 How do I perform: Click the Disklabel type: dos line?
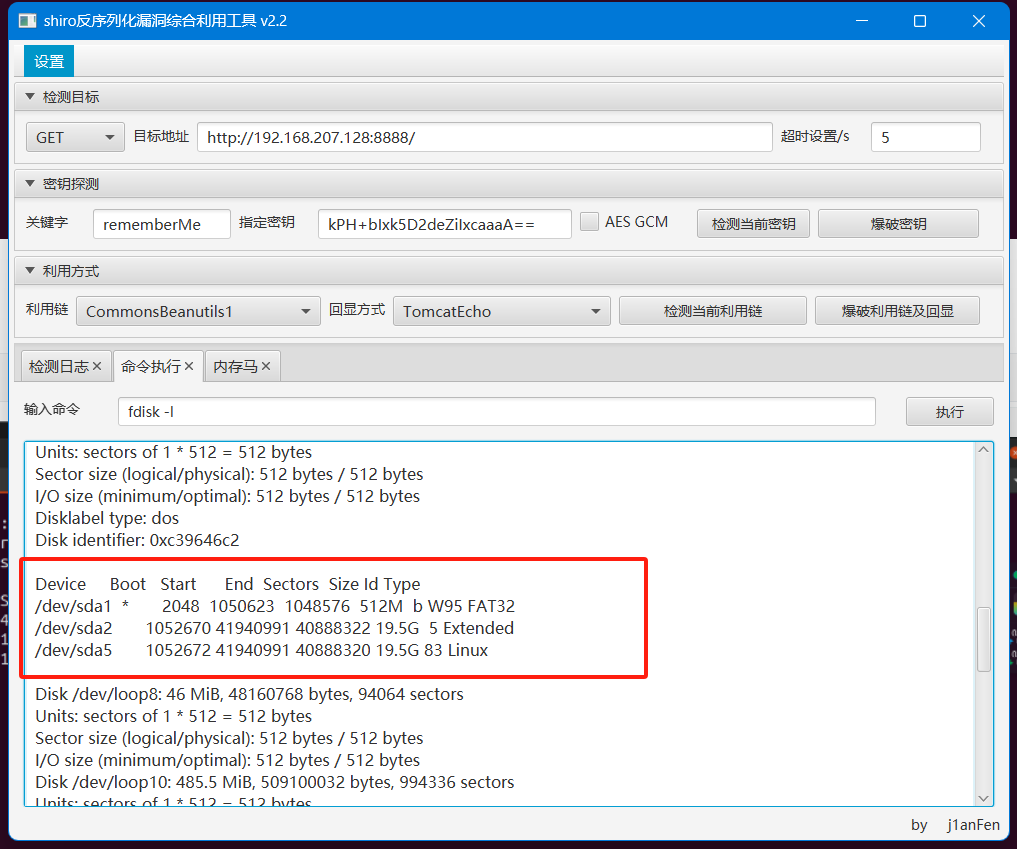click(107, 518)
